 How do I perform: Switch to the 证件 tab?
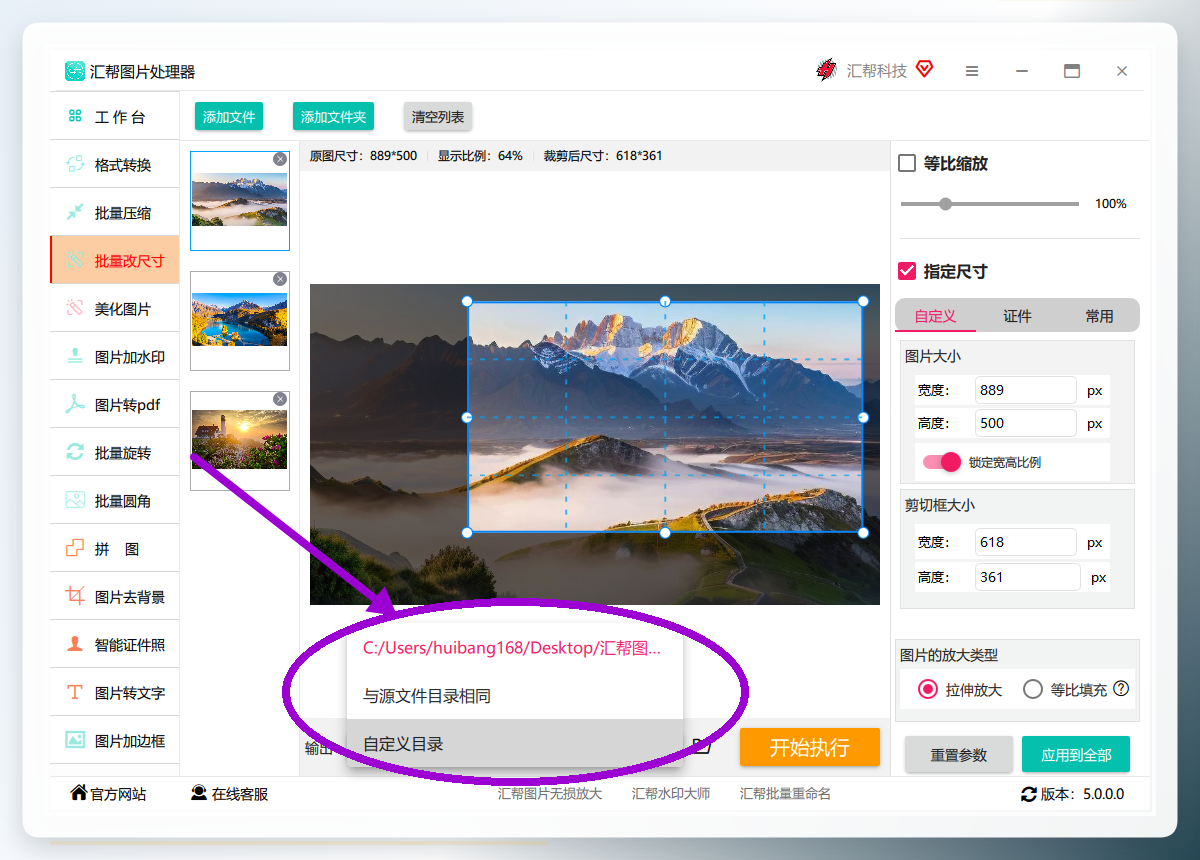1017,315
